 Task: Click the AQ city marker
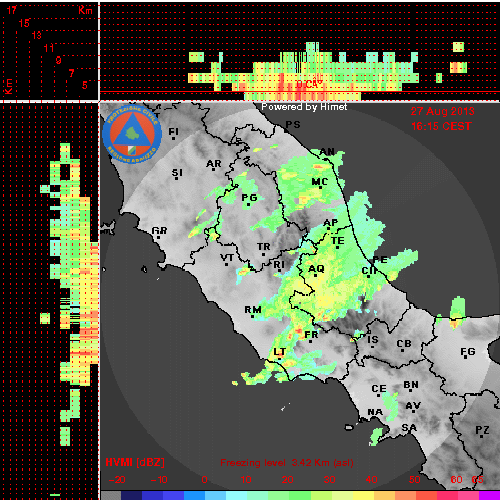click(x=316, y=275)
